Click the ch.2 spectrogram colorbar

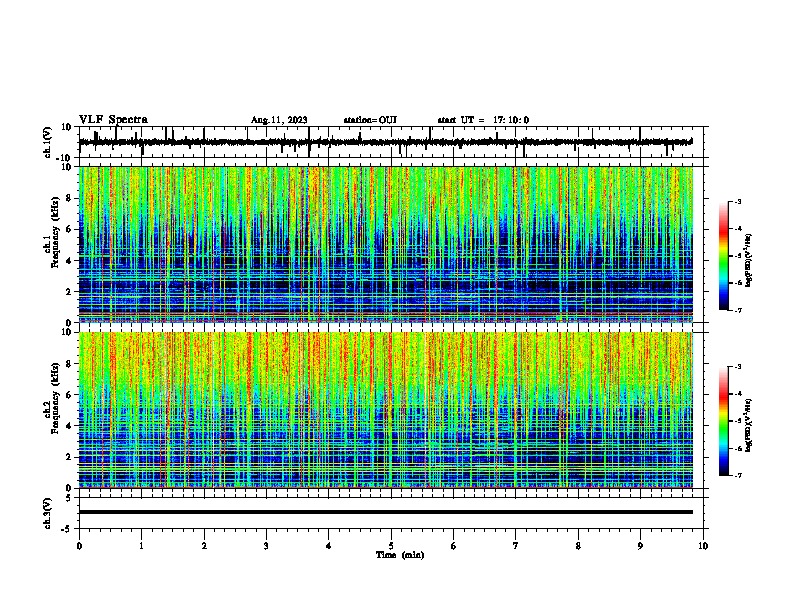724,421
